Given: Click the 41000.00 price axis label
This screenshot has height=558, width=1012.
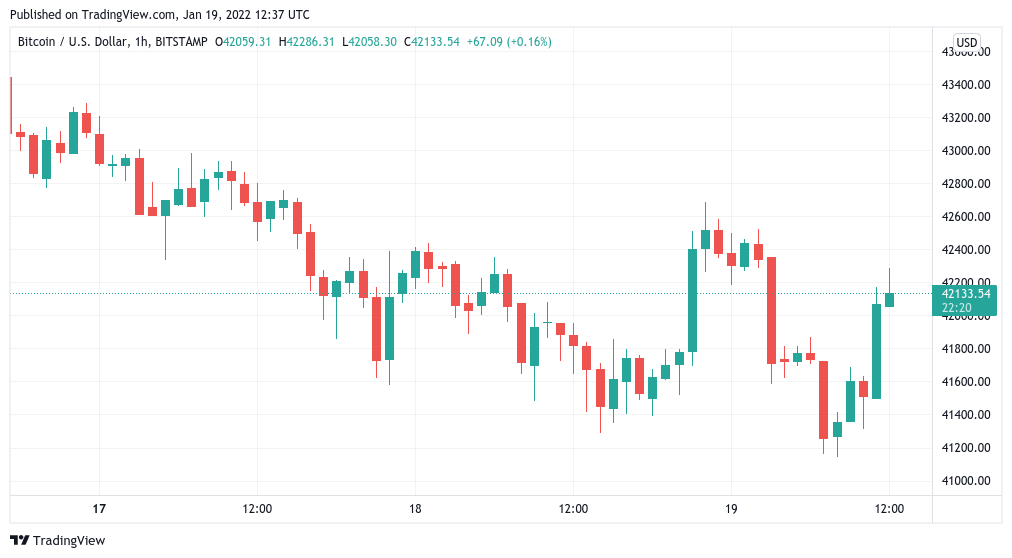Looking at the screenshot, I should [966, 481].
